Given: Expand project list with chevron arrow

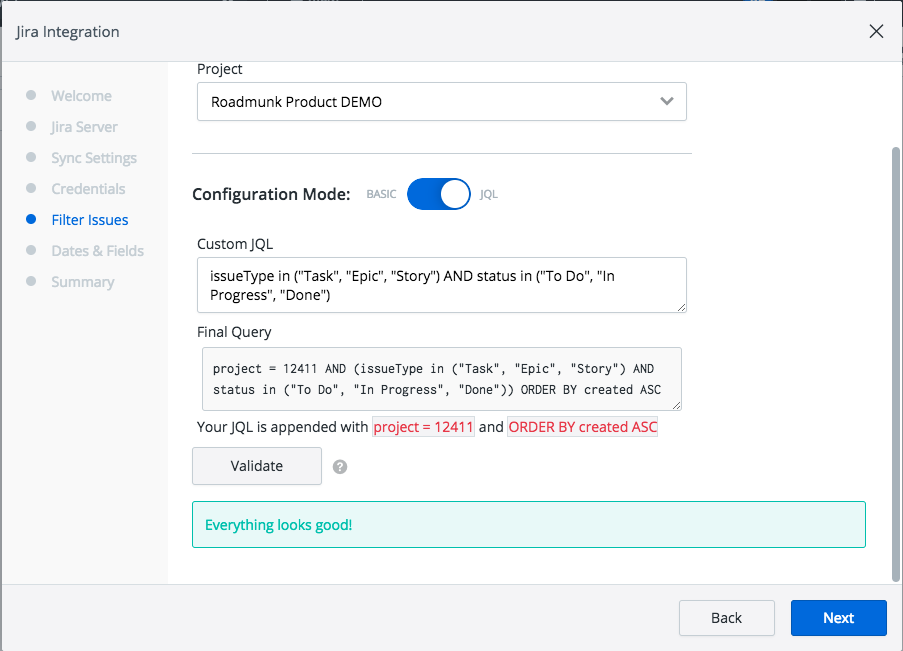Looking at the screenshot, I should coord(667,102).
